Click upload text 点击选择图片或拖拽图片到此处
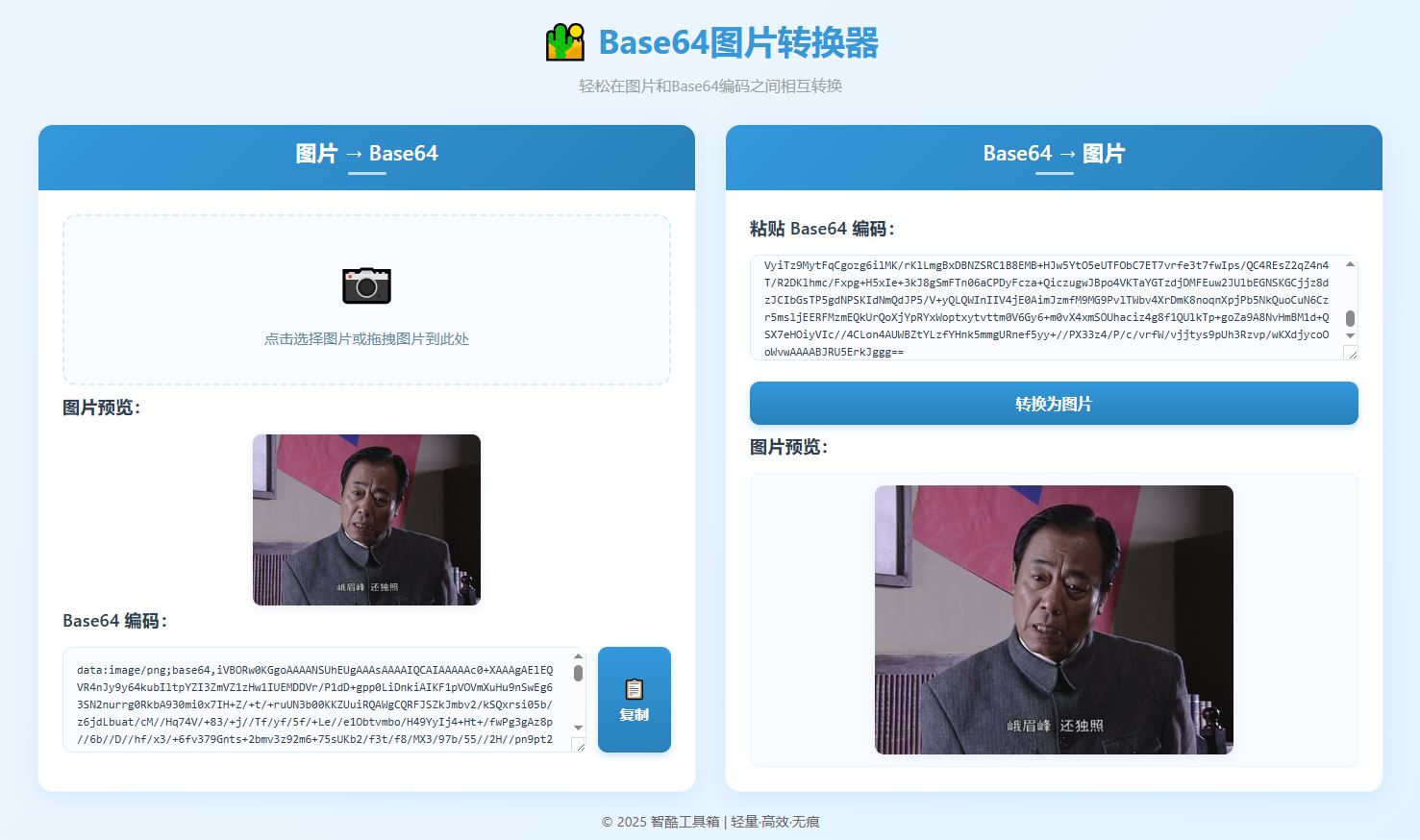The width and height of the screenshot is (1420, 840). [366, 338]
